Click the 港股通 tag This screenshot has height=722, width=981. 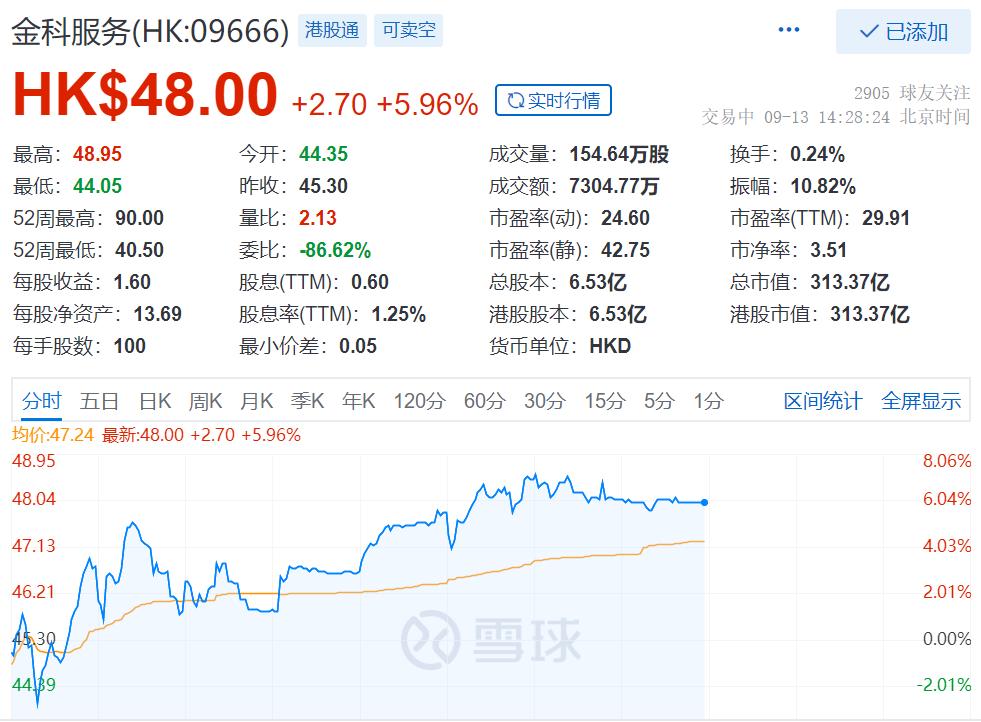[x=332, y=30]
